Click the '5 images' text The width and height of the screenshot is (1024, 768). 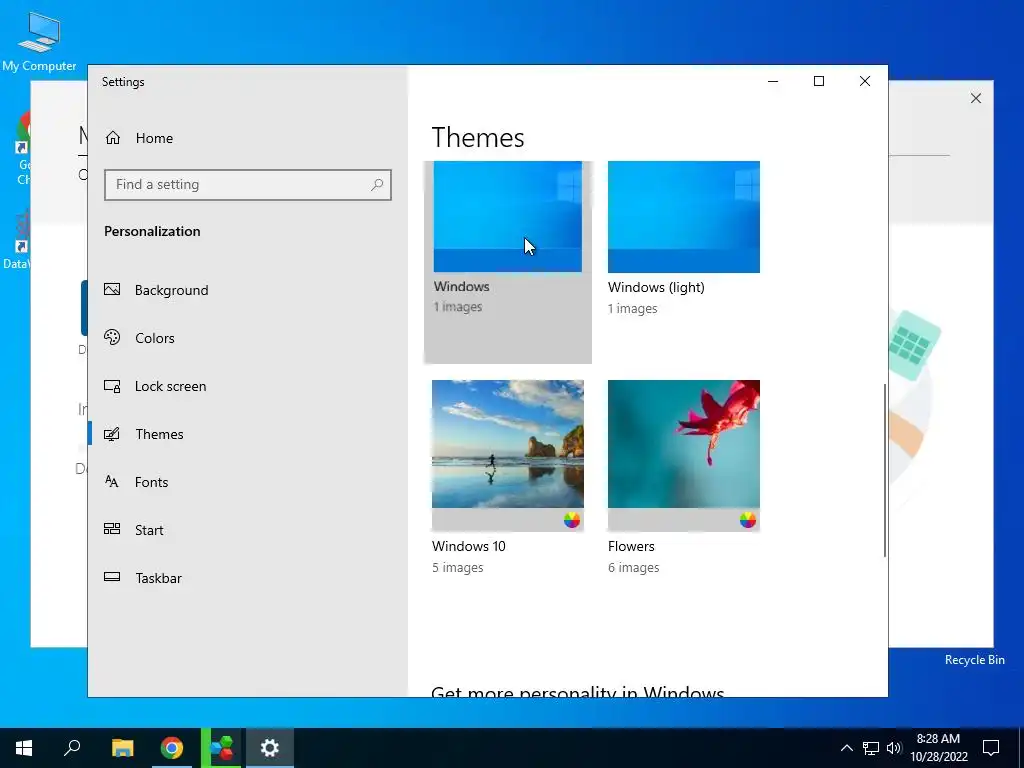tap(457, 568)
